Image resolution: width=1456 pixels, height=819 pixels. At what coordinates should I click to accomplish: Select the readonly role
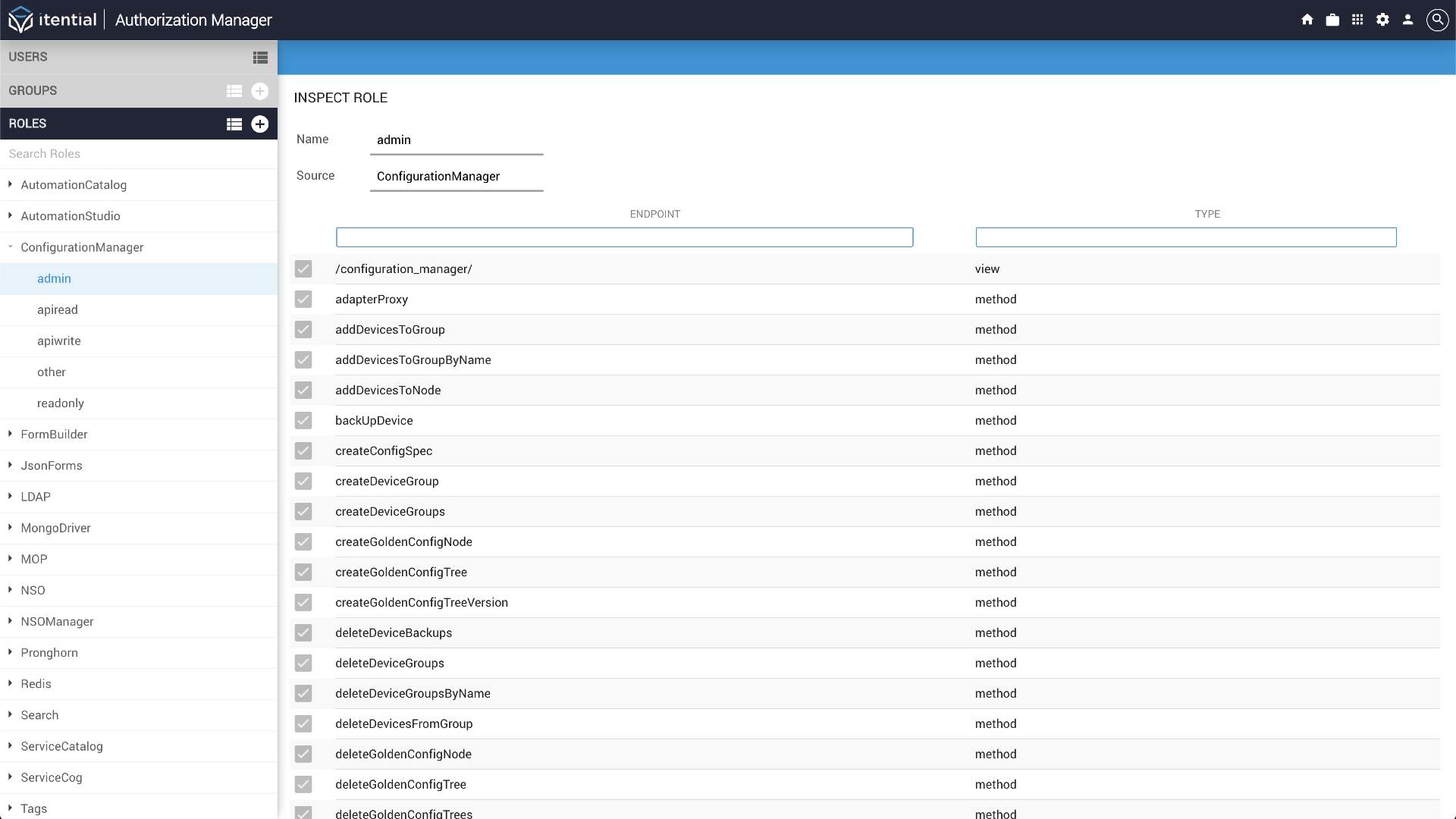139,403
